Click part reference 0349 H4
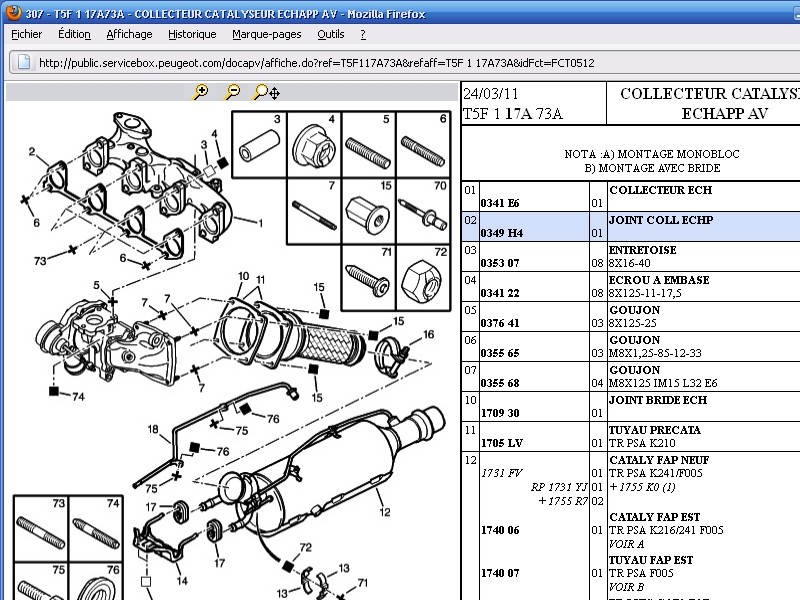 click(x=502, y=233)
